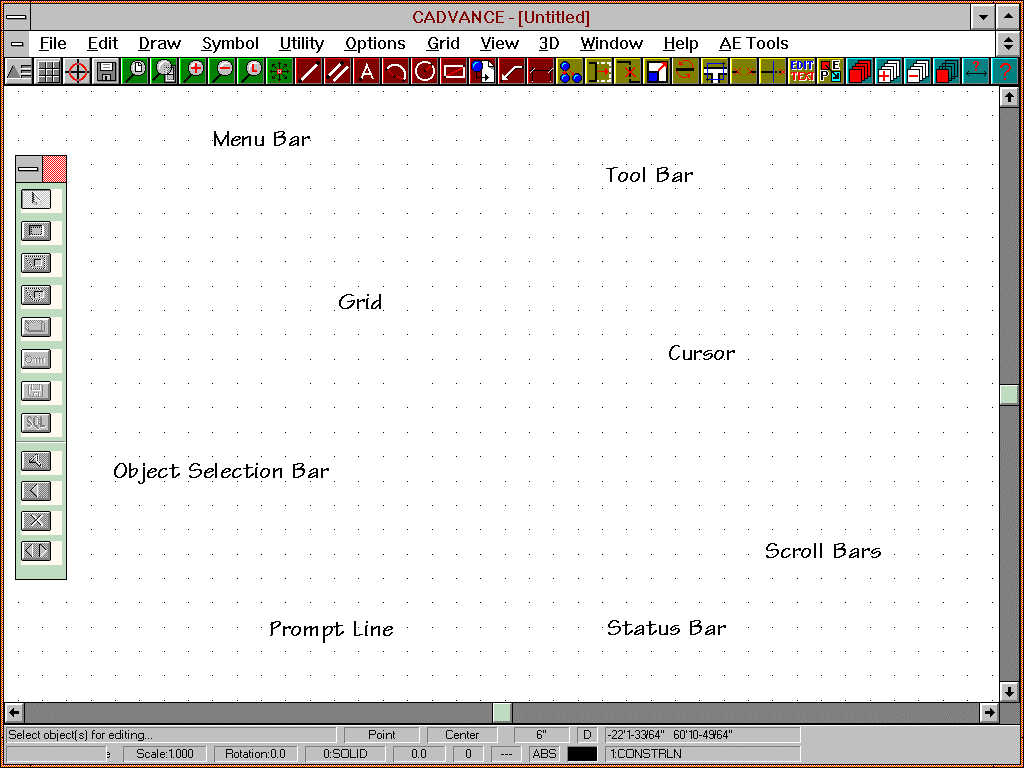The width and height of the screenshot is (1024, 768).
Task: Click the SQL button in selection bar
Action: pos(36,423)
